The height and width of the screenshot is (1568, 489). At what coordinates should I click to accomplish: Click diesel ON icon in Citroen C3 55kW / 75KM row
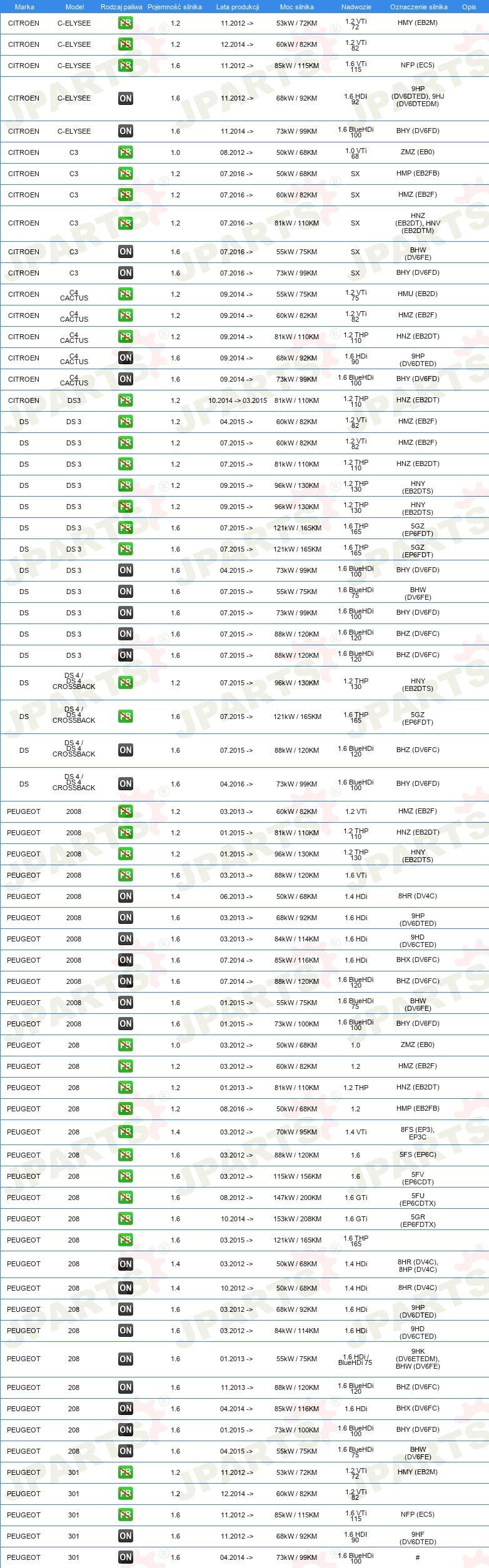[x=126, y=252]
